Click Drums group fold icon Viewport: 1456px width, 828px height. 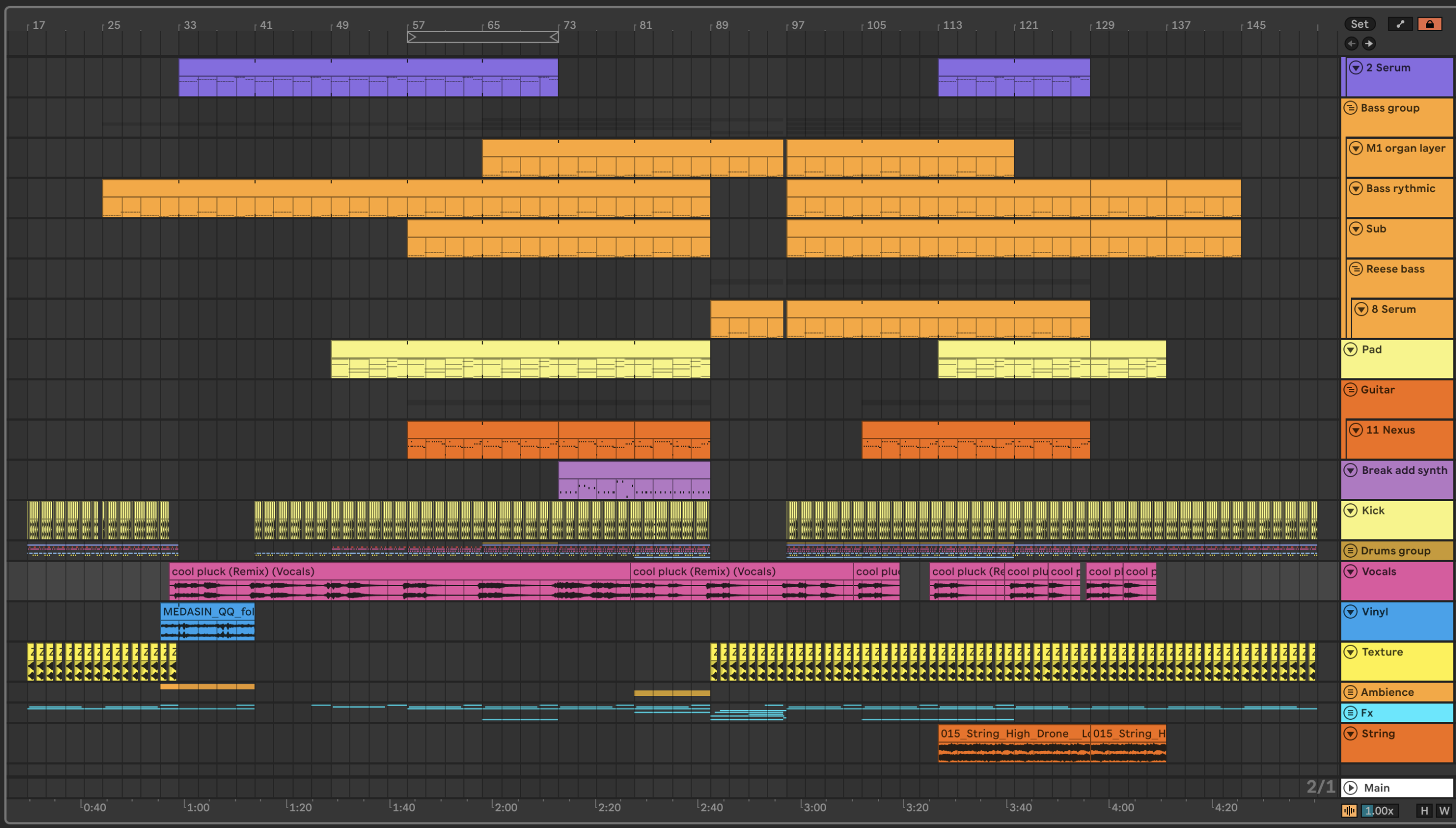pos(1350,551)
